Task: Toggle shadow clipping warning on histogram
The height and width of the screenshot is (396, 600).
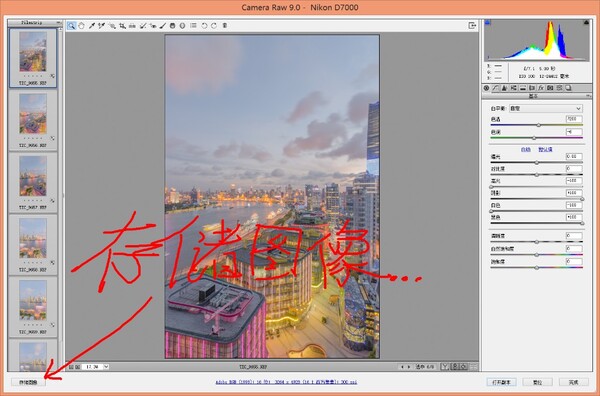Action: tap(488, 23)
